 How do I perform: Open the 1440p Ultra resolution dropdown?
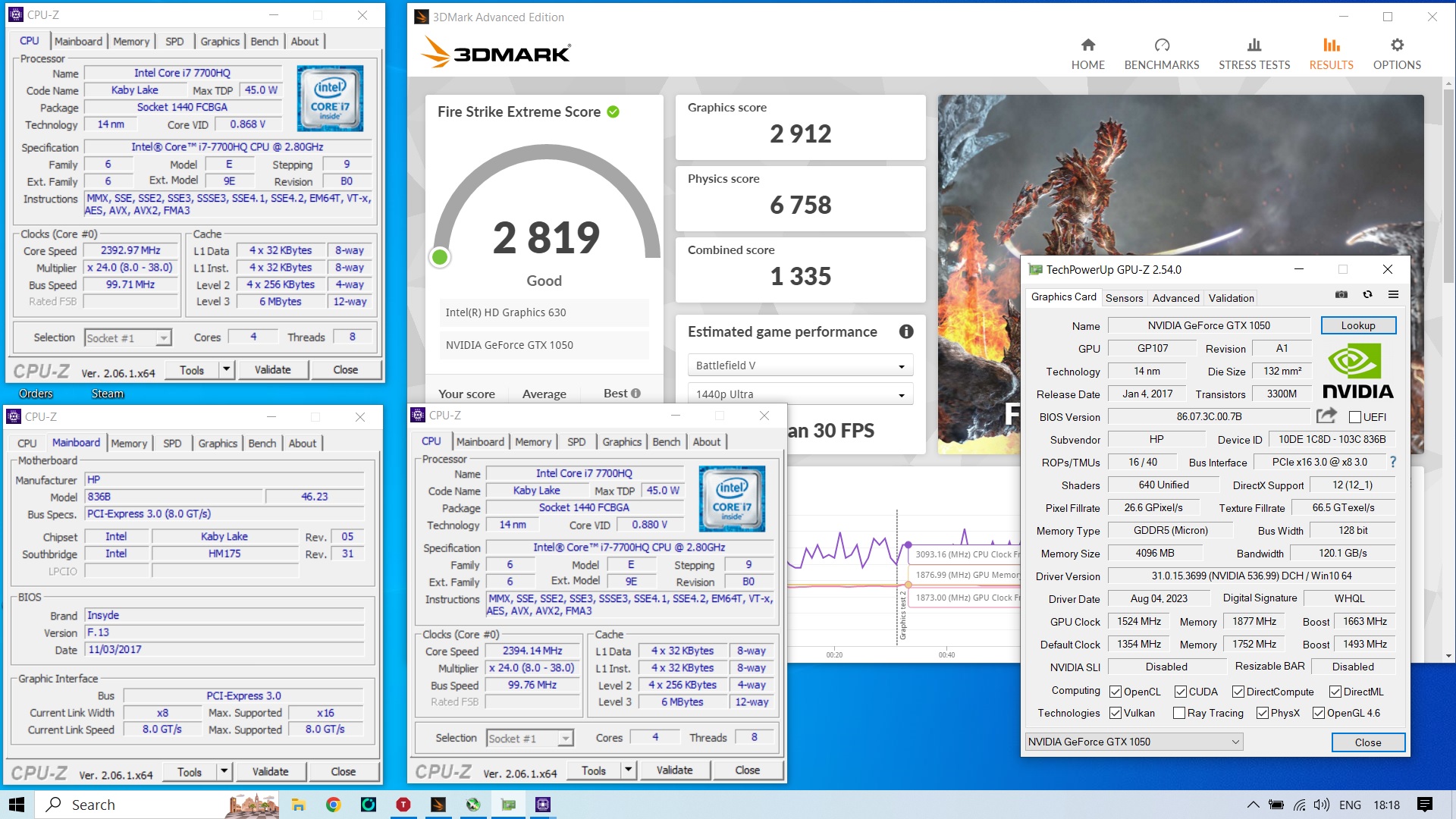click(800, 394)
